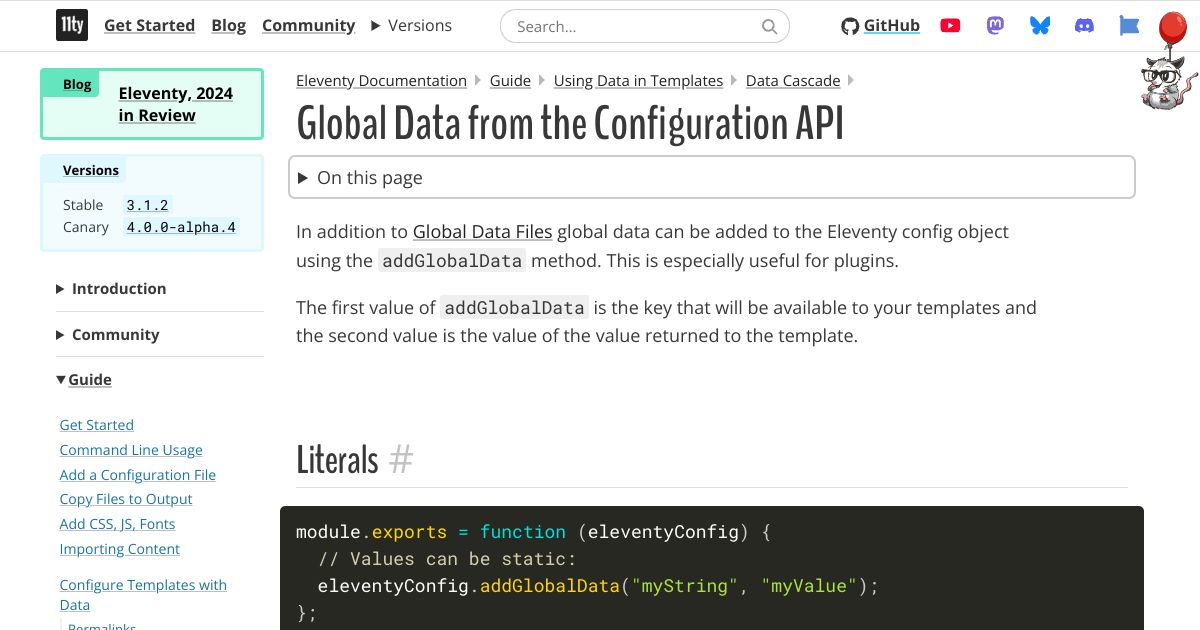Go to Using Data in Templates breadcrumb
Screen dimensions: 1200x630
638,81
